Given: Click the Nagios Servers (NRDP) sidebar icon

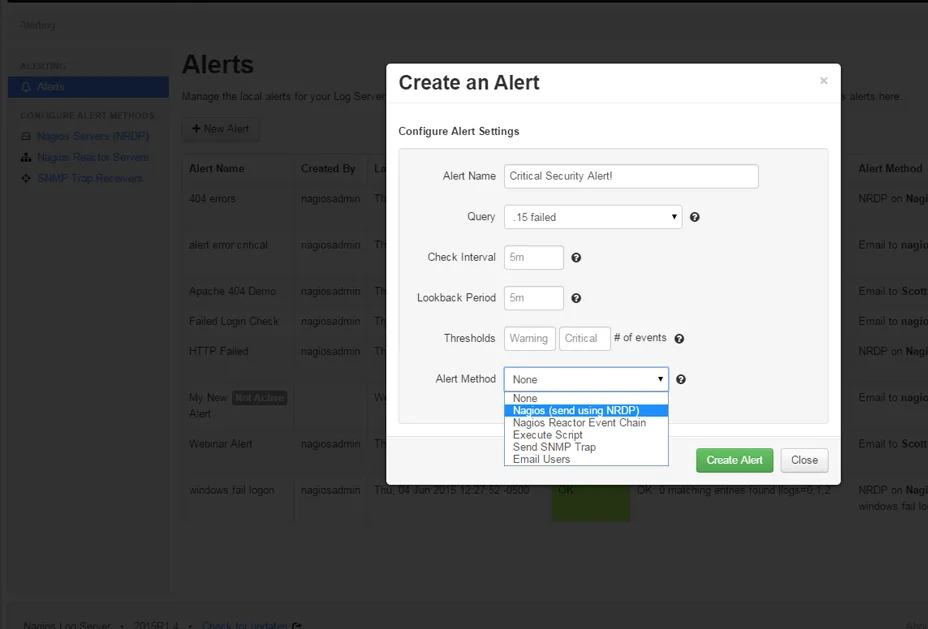Looking at the screenshot, I should pos(26,136).
